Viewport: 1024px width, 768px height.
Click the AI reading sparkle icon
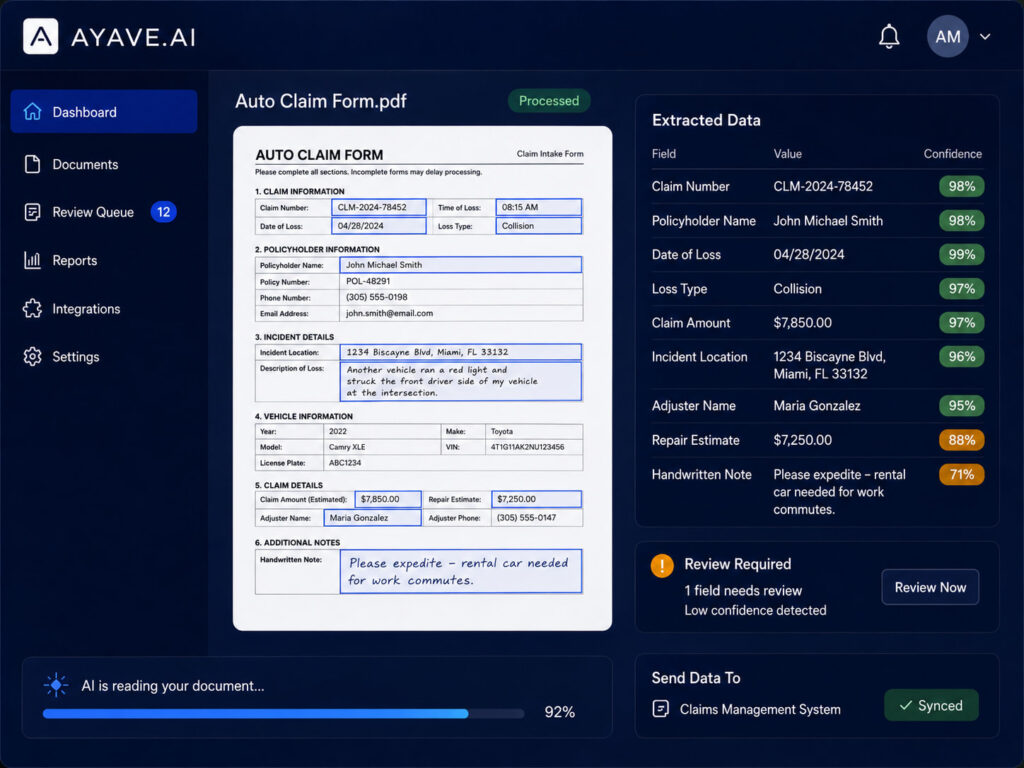tap(56, 684)
